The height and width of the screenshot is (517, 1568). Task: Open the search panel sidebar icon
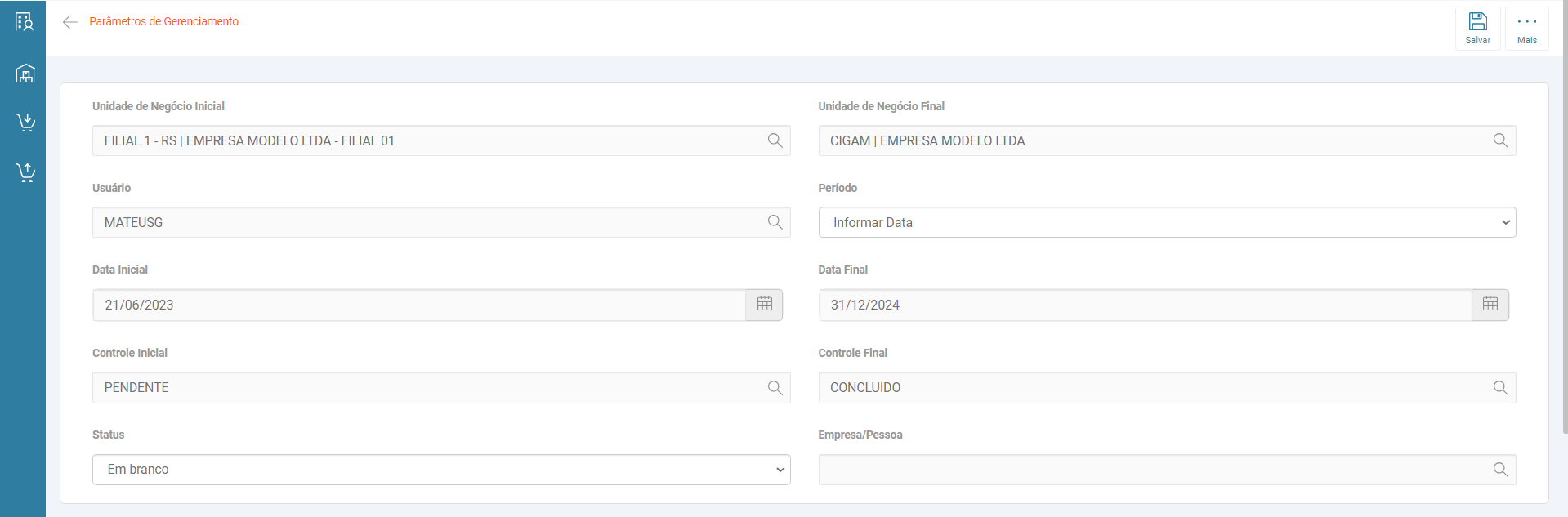coord(25,22)
